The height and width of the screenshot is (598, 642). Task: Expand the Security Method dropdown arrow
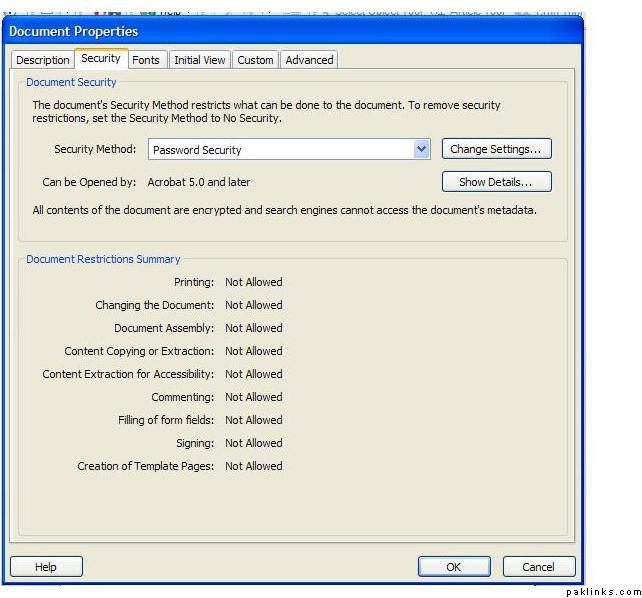tap(421, 150)
